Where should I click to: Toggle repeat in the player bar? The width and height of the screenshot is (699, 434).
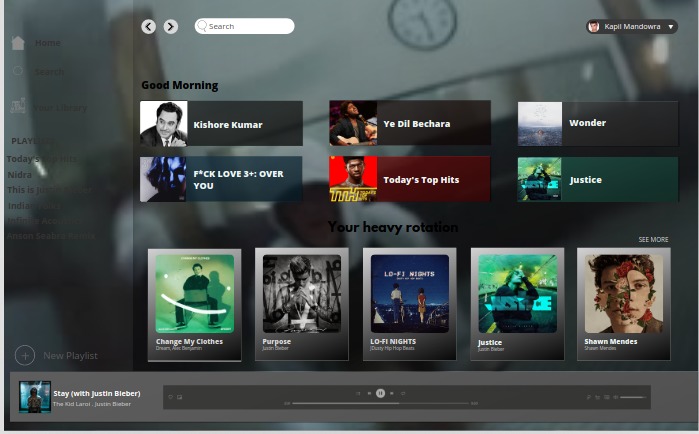pos(403,393)
